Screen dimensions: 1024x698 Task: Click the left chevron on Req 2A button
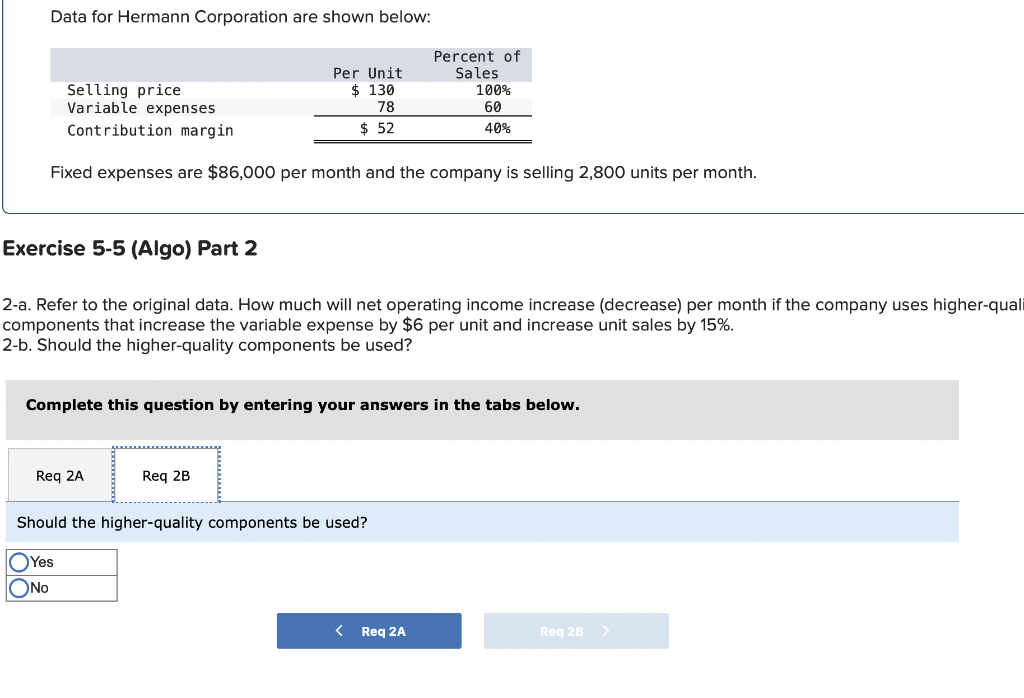point(339,630)
